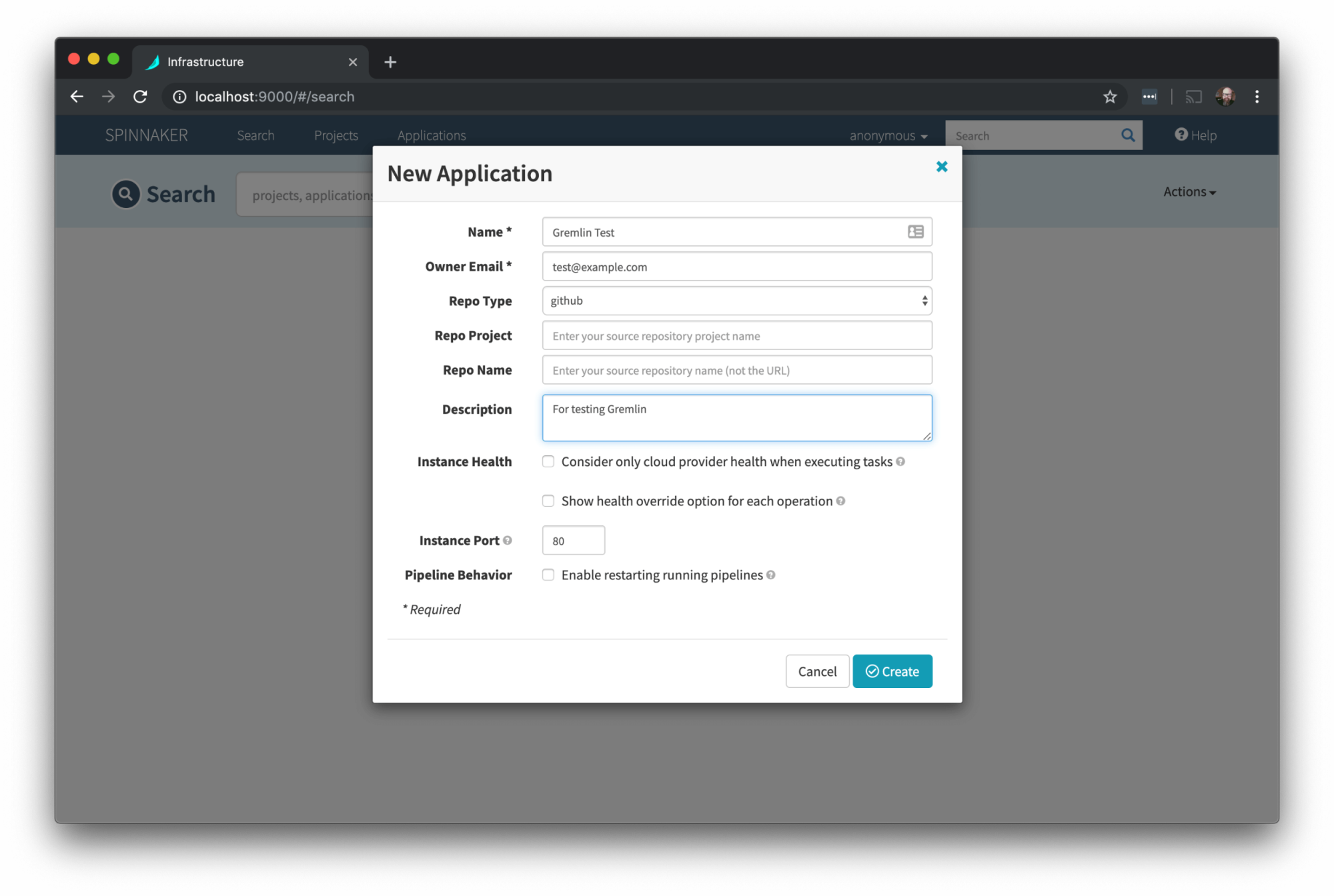Click the instance port info tooltip icon
Screen dimensions: 1334x896
tap(506, 540)
